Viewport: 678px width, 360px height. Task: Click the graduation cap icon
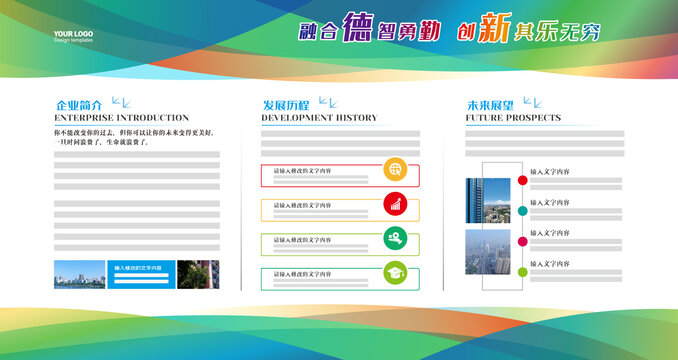tap(395, 273)
